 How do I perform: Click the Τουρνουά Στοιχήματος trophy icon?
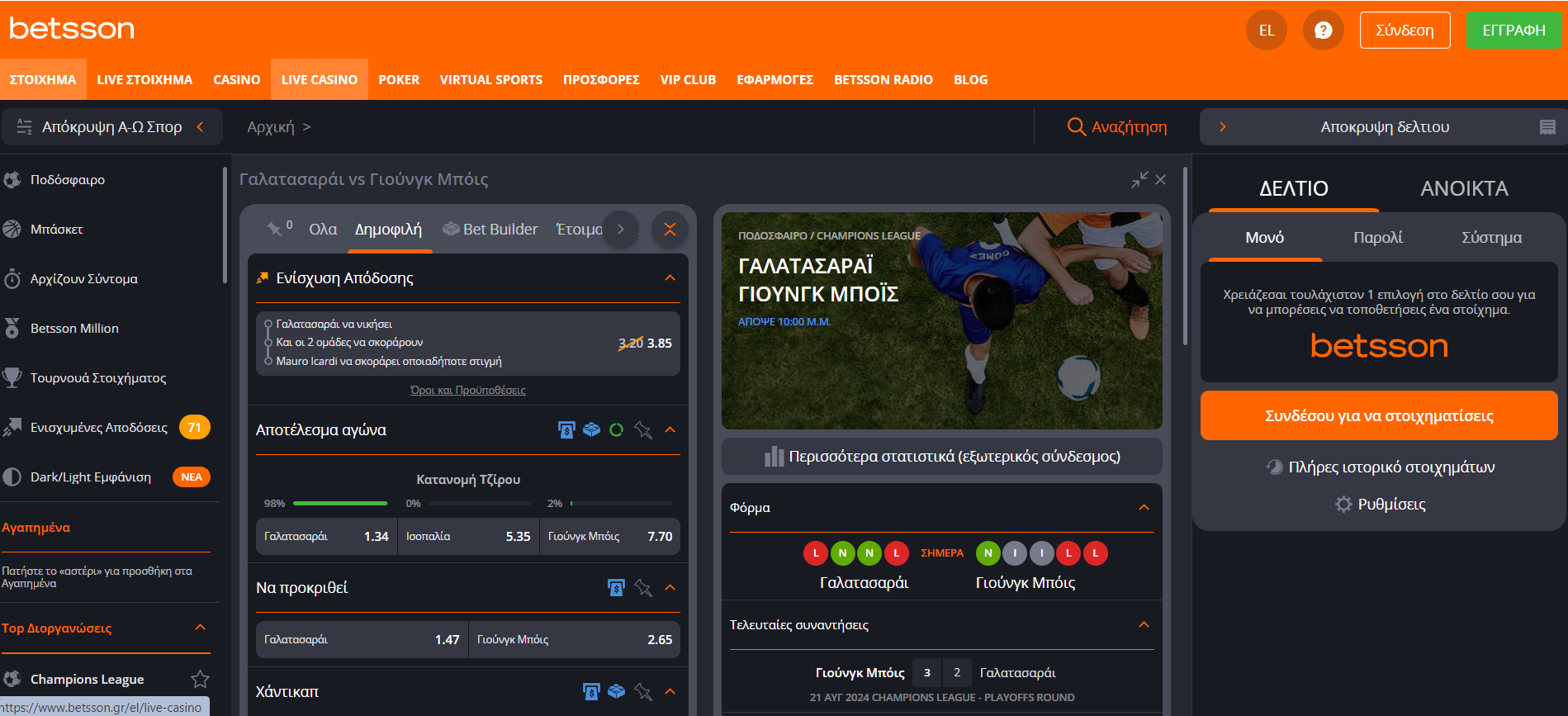pos(12,377)
